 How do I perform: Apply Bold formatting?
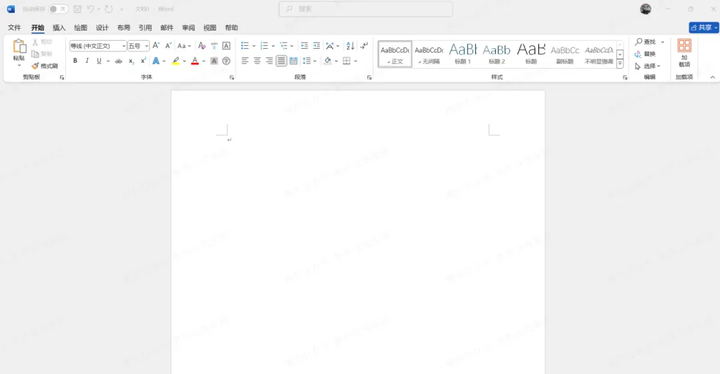pyautogui.click(x=75, y=61)
